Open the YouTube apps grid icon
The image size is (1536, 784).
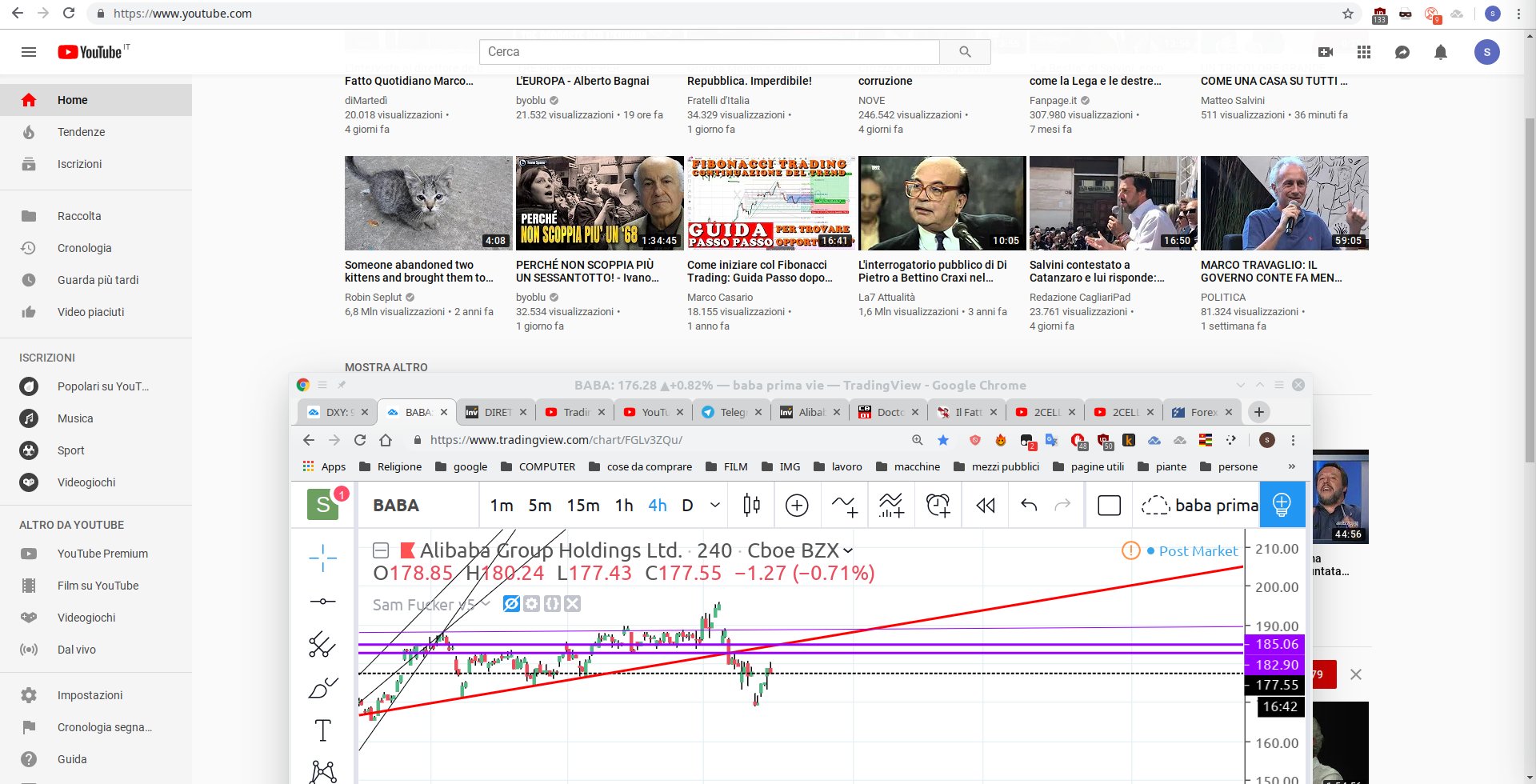pos(1364,52)
